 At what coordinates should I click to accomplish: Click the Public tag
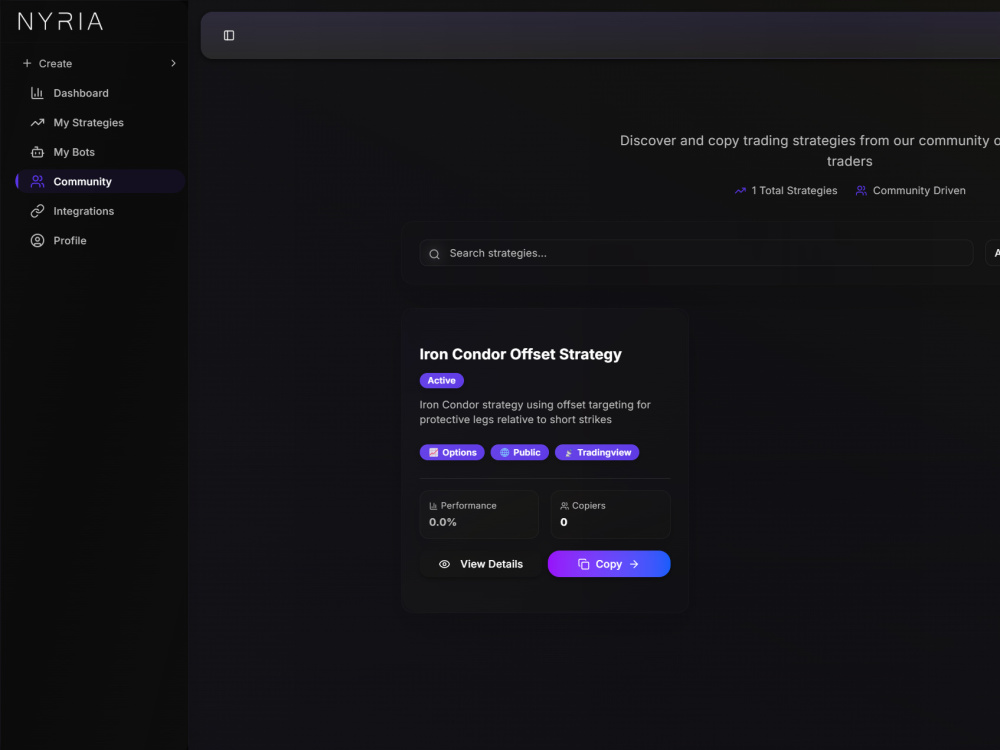pos(519,452)
